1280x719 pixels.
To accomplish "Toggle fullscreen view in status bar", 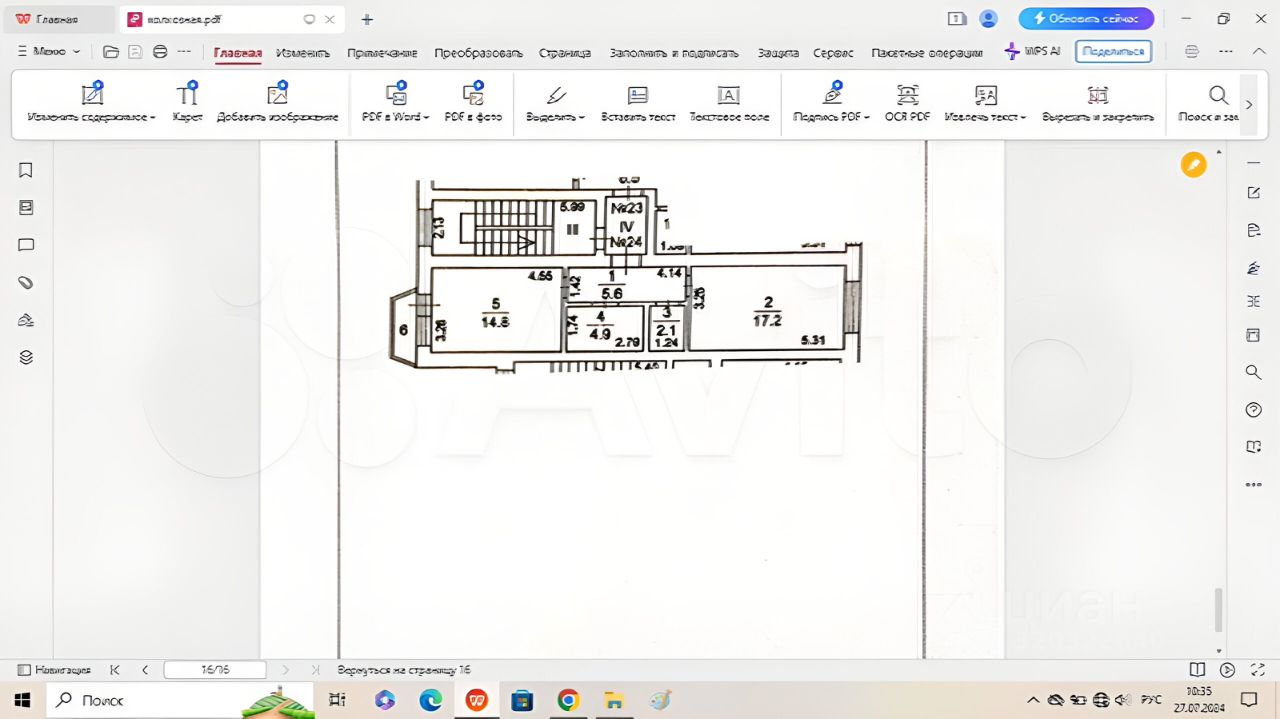I will point(1256,670).
